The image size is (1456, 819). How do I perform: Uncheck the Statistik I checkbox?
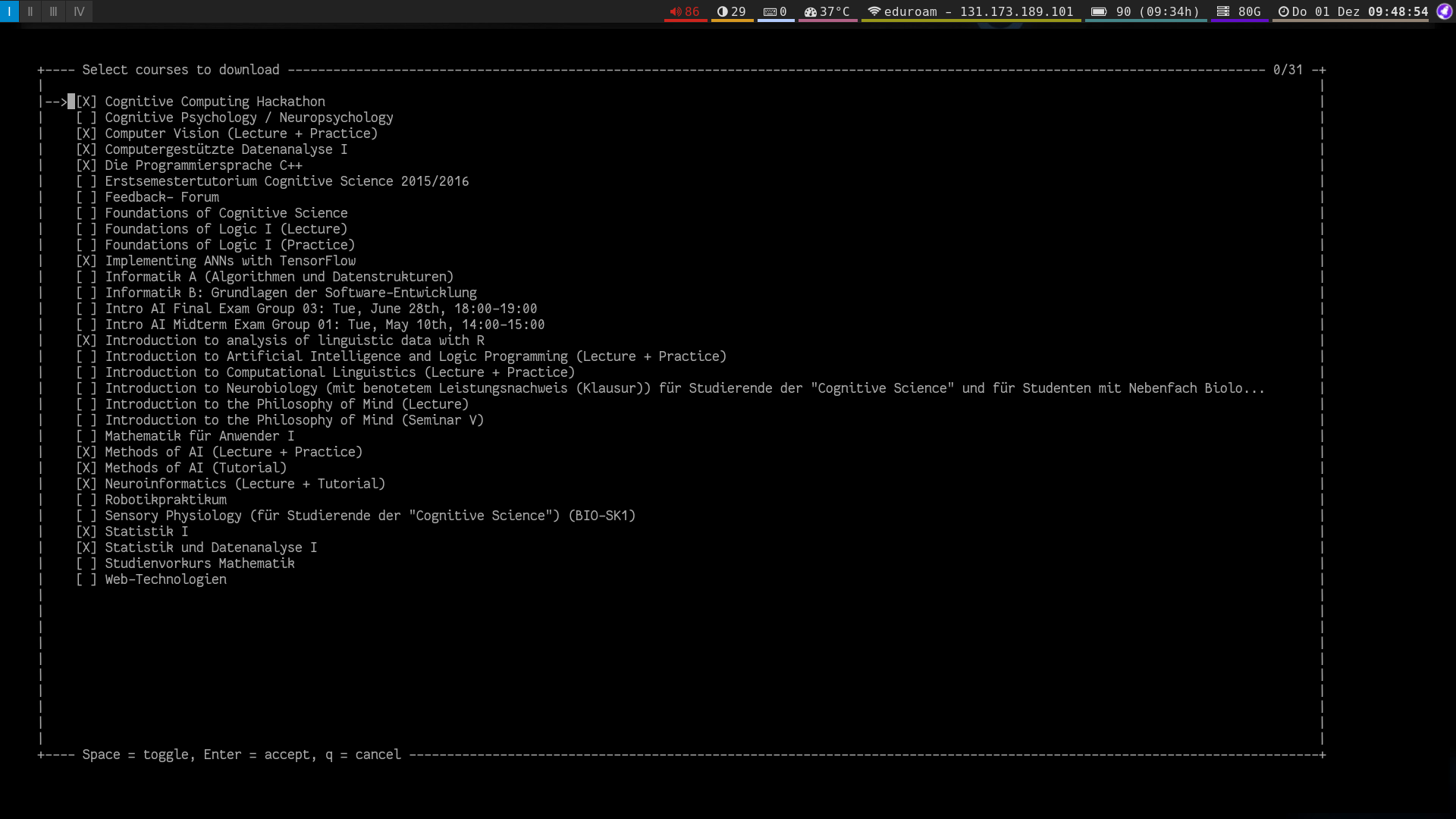pyautogui.click(x=86, y=532)
